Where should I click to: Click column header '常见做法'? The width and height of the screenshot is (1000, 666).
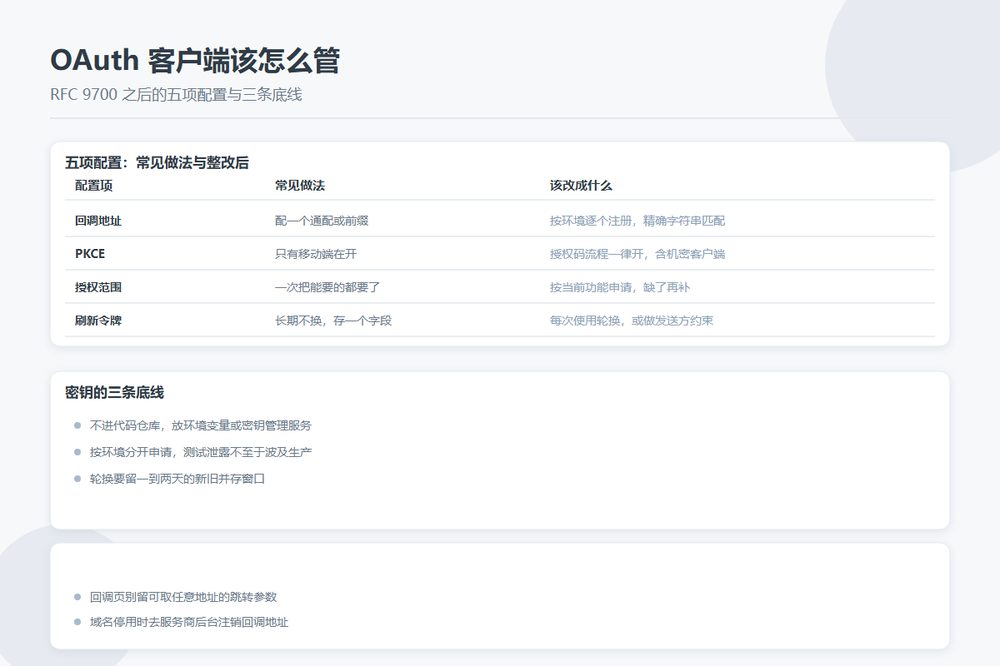coord(300,186)
